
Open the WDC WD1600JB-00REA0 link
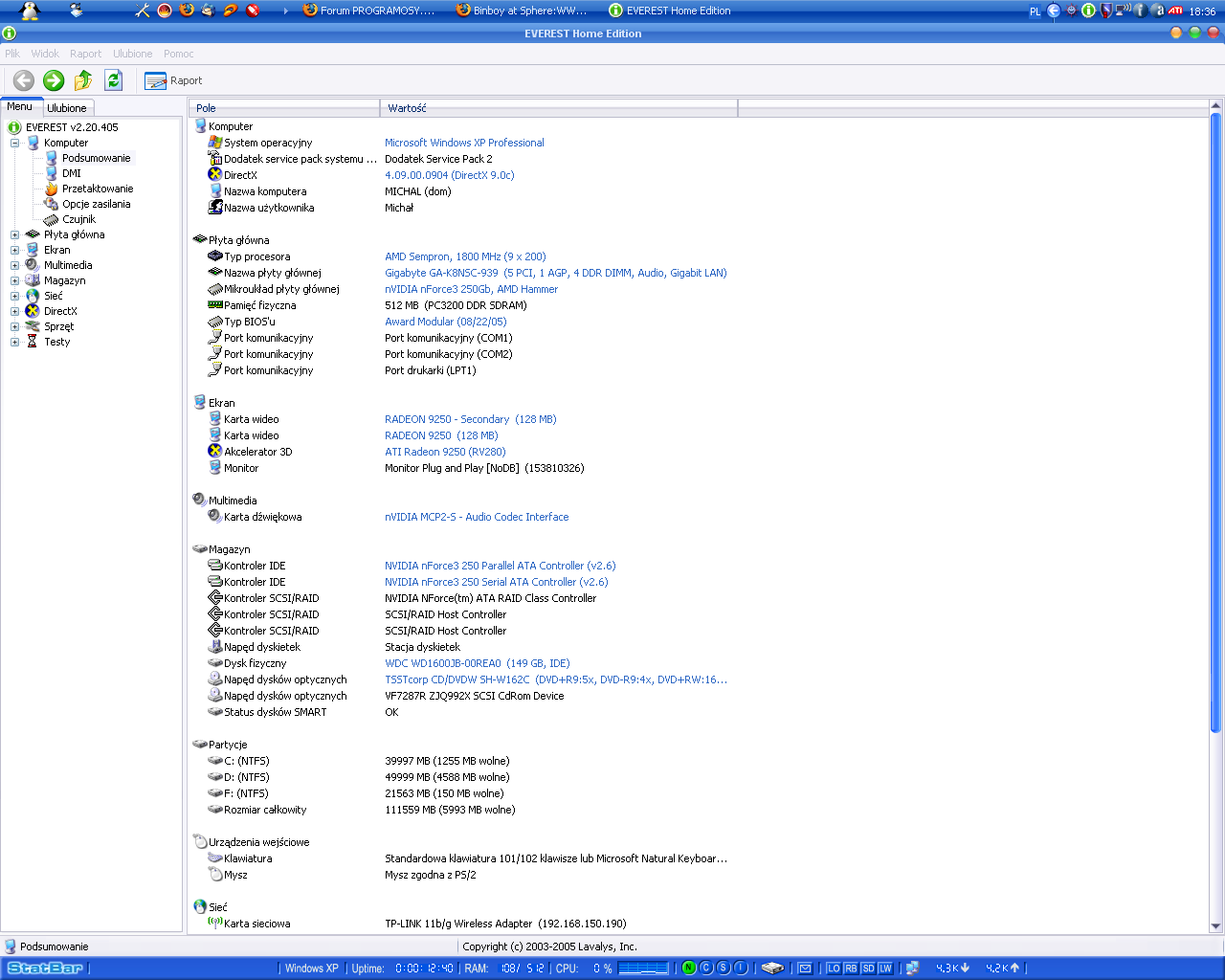click(x=478, y=663)
